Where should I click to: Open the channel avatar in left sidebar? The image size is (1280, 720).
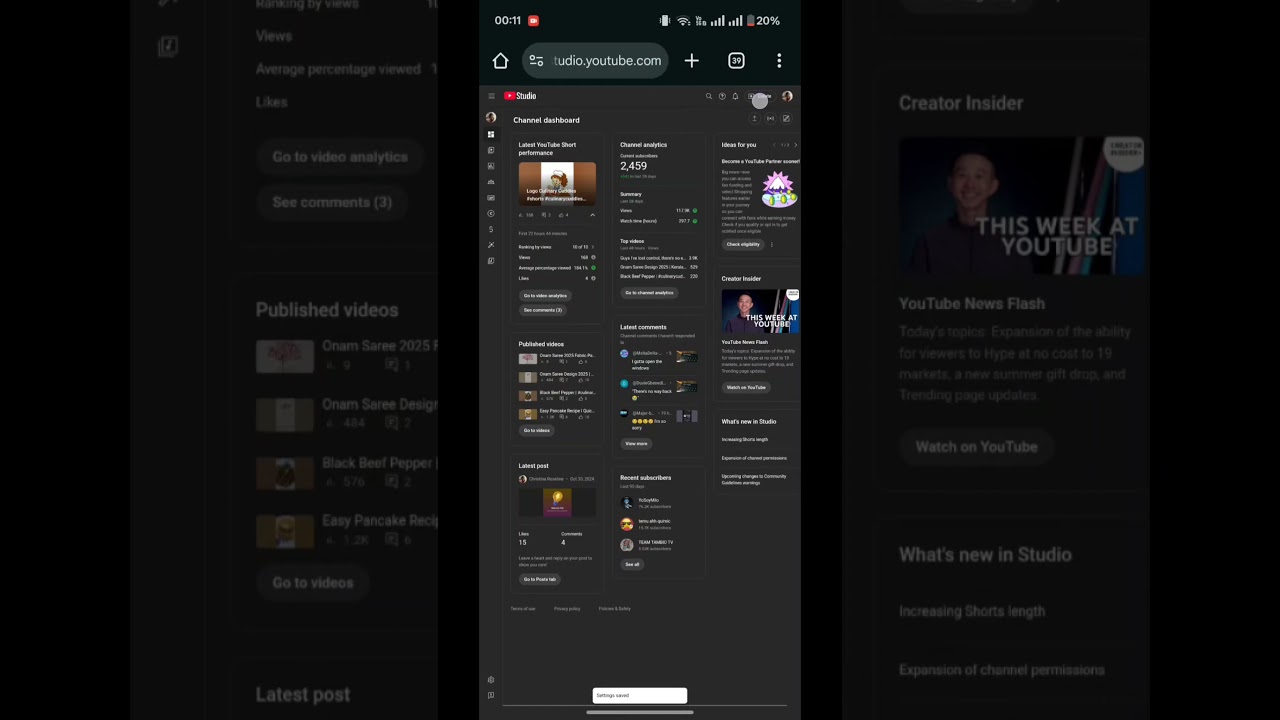click(491, 117)
